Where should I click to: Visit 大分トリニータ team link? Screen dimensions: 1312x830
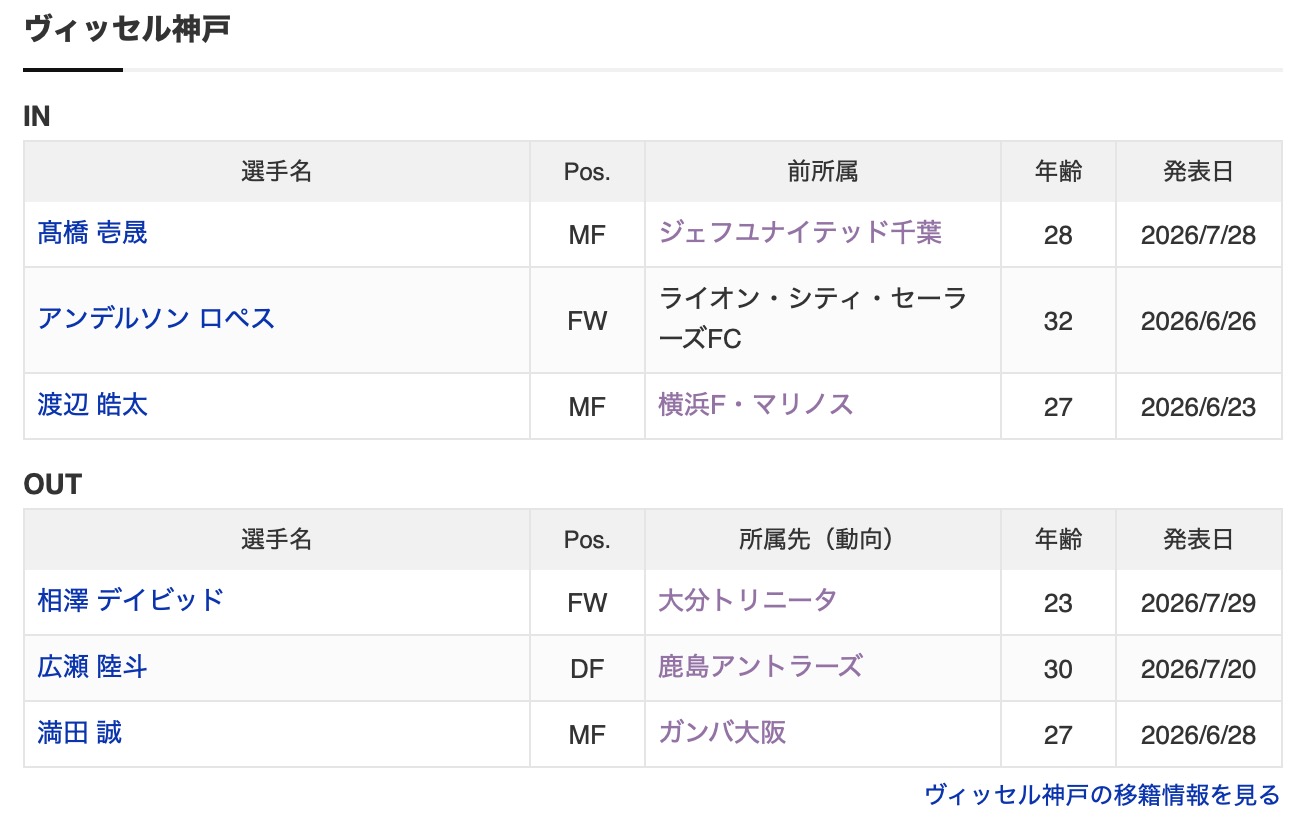(x=747, y=600)
